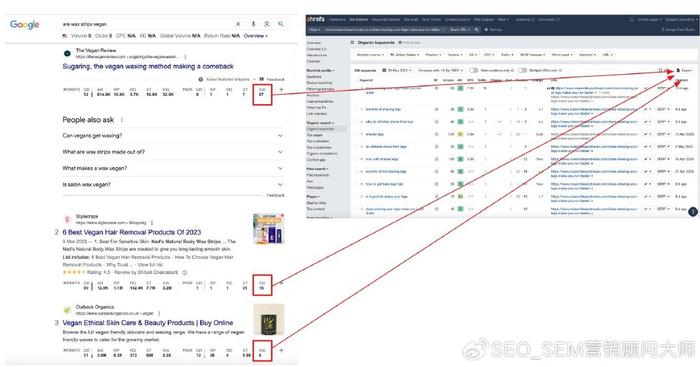Click the Export button in Ahrefs
This screenshot has width=700, height=367.
point(684,71)
